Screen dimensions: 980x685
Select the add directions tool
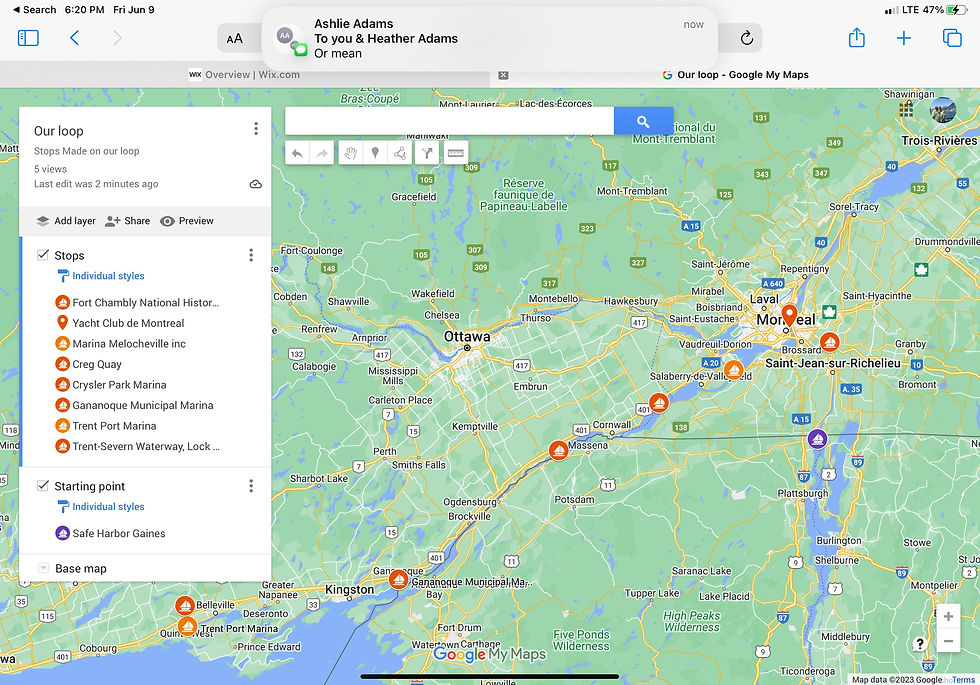coord(427,153)
